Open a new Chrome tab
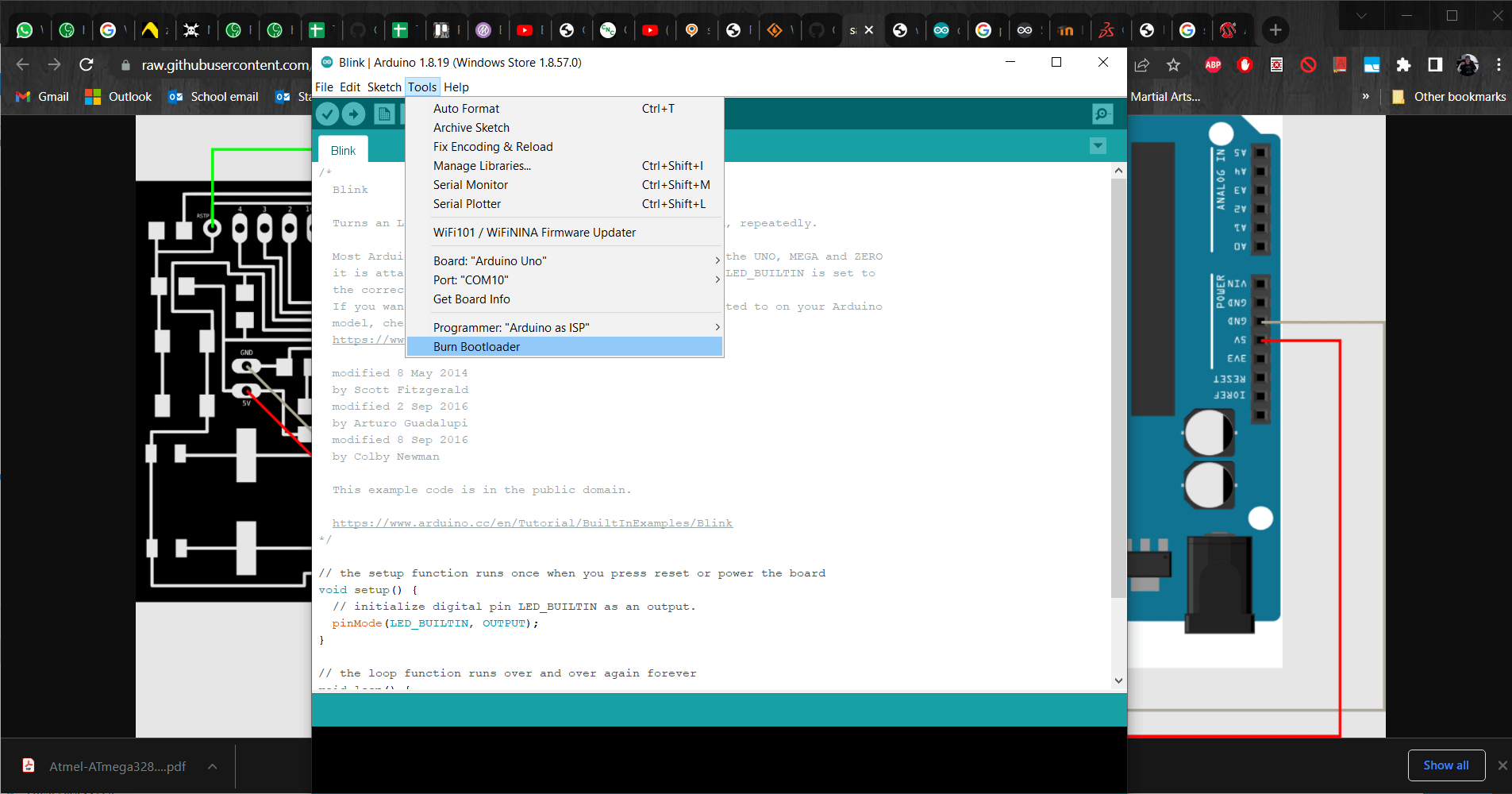The height and width of the screenshot is (794, 1512). click(x=1275, y=30)
